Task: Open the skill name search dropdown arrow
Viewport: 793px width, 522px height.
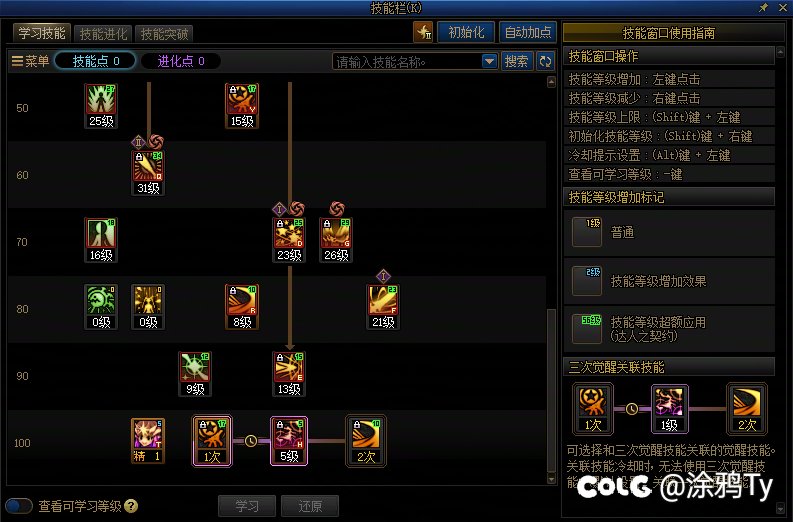Action: pyautogui.click(x=489, y=61)
